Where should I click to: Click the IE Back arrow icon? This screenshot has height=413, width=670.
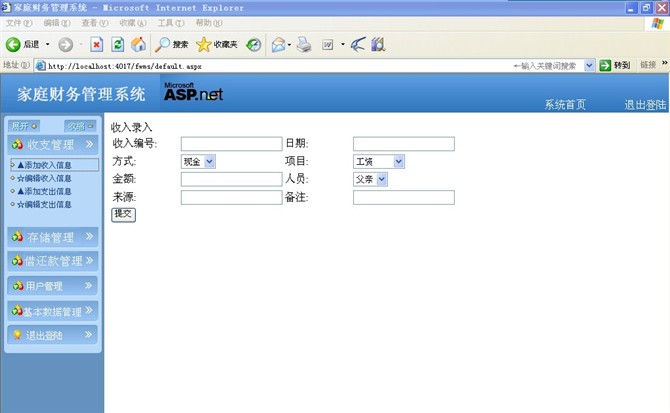point(13,44)
